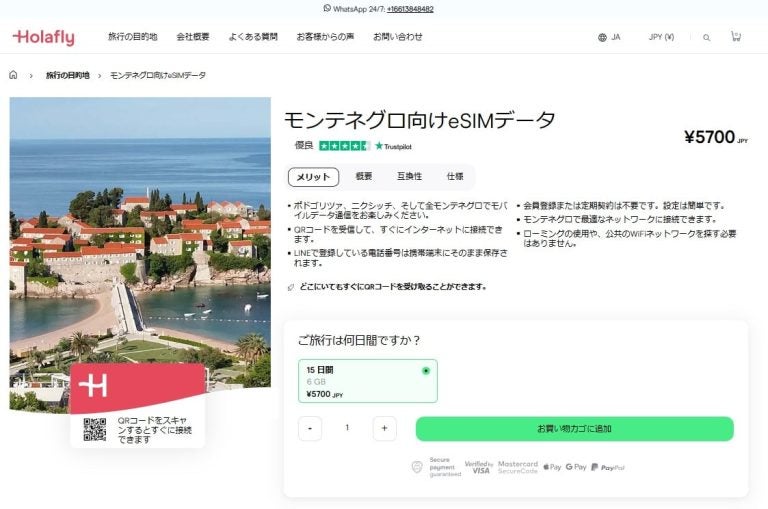Open お問い合わせ navigation item
This screenshot has width=768, height=509.
(398, 37)
